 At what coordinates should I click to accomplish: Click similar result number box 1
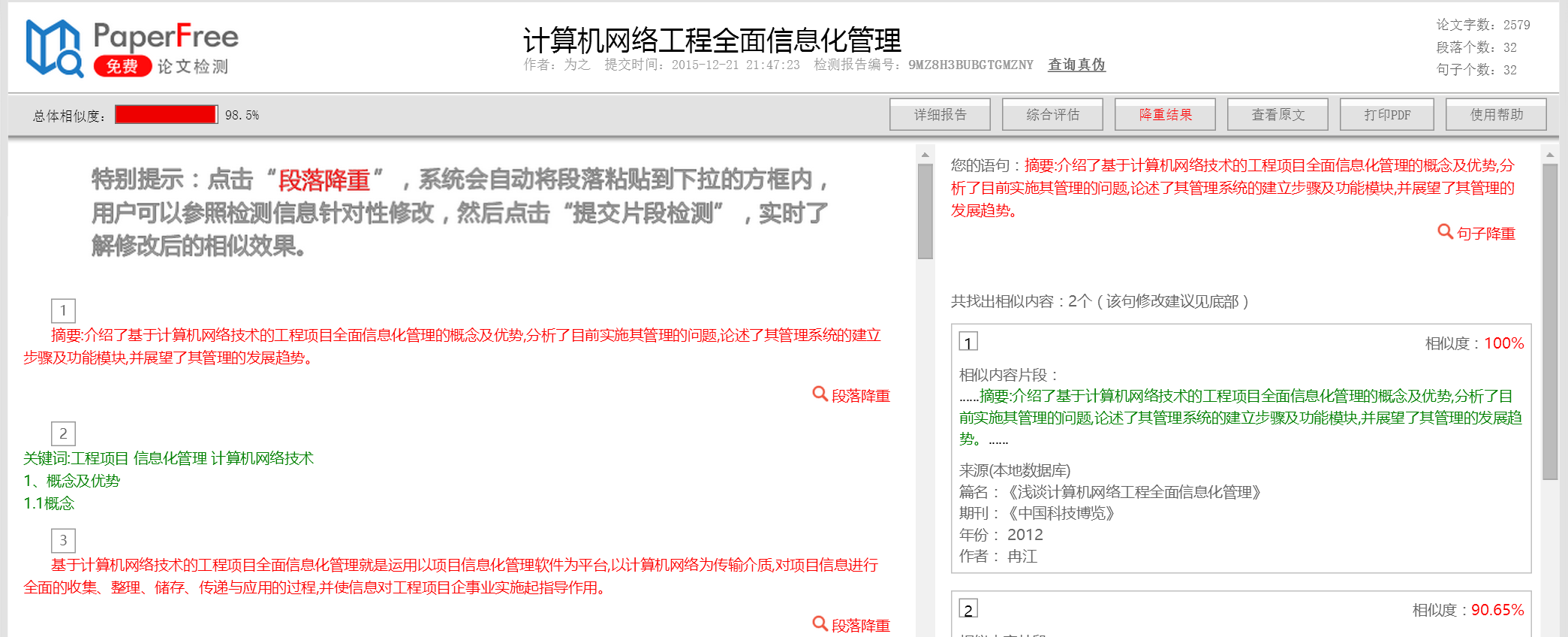point(968,343)
